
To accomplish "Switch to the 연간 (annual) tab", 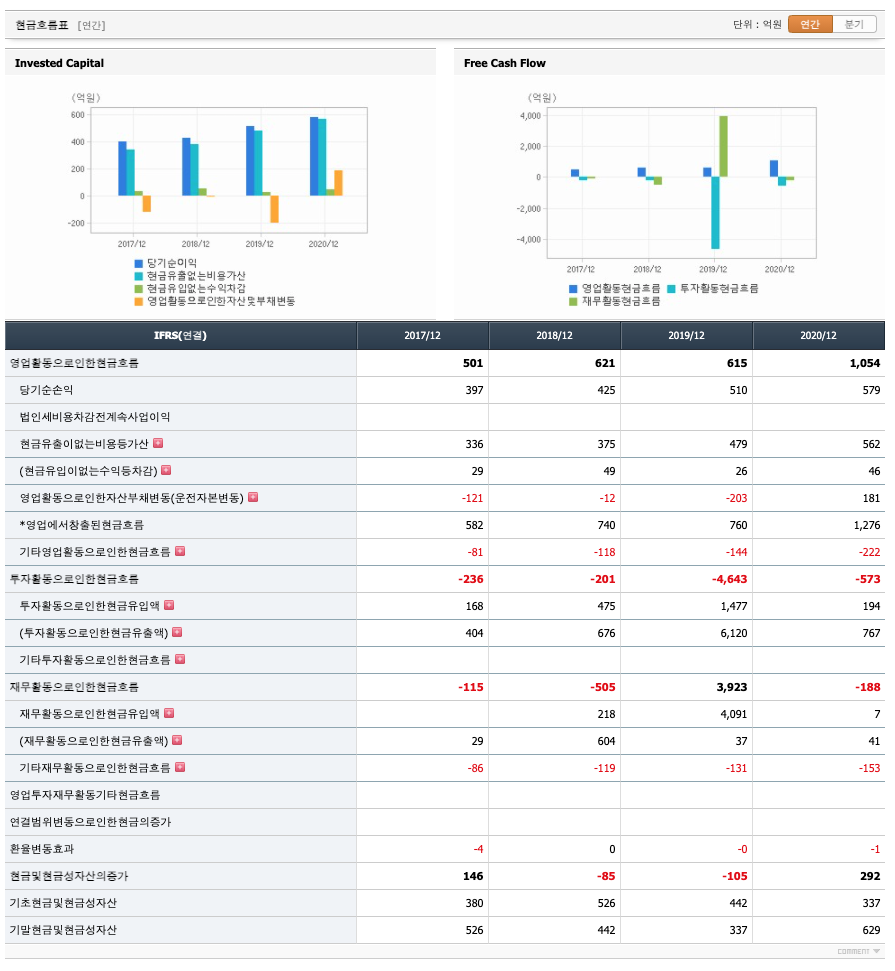I will click(810, 24).
